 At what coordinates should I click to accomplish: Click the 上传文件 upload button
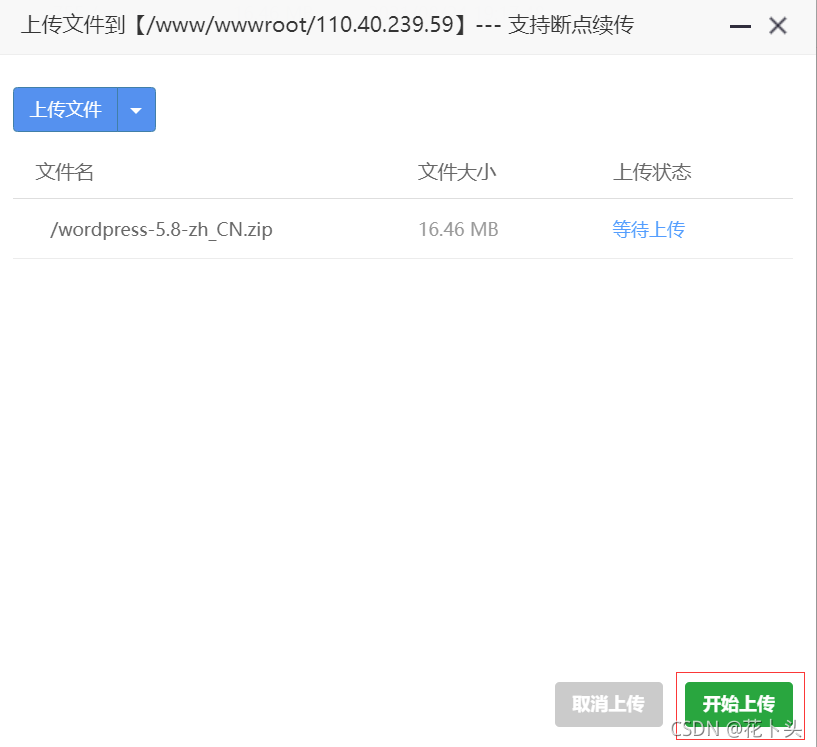pos(66,109)
